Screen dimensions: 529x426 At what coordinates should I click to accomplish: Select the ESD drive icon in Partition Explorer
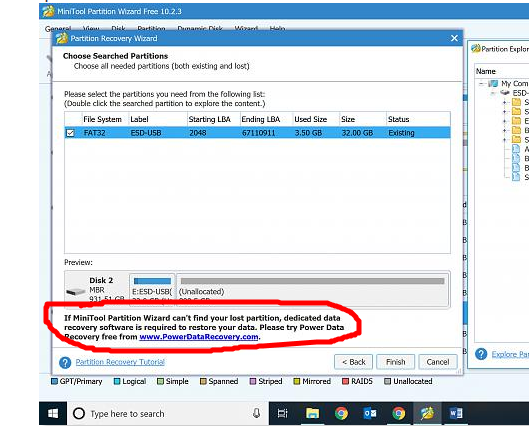pyautogui.click(x=505, y=92)
